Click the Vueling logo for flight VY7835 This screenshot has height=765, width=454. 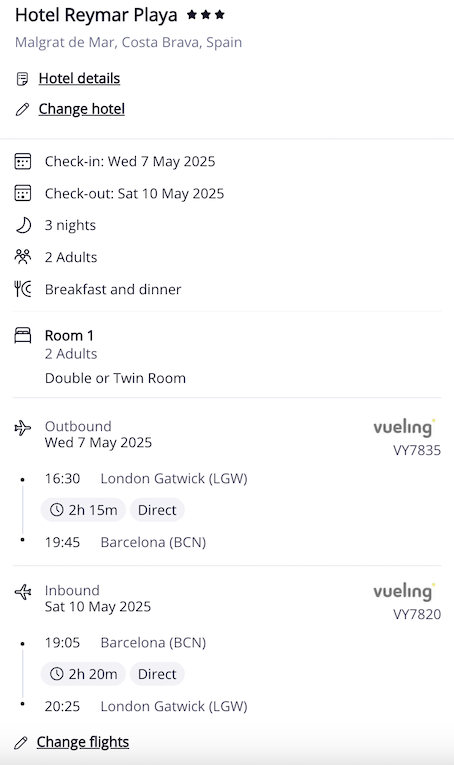click(x=404, y=427)
